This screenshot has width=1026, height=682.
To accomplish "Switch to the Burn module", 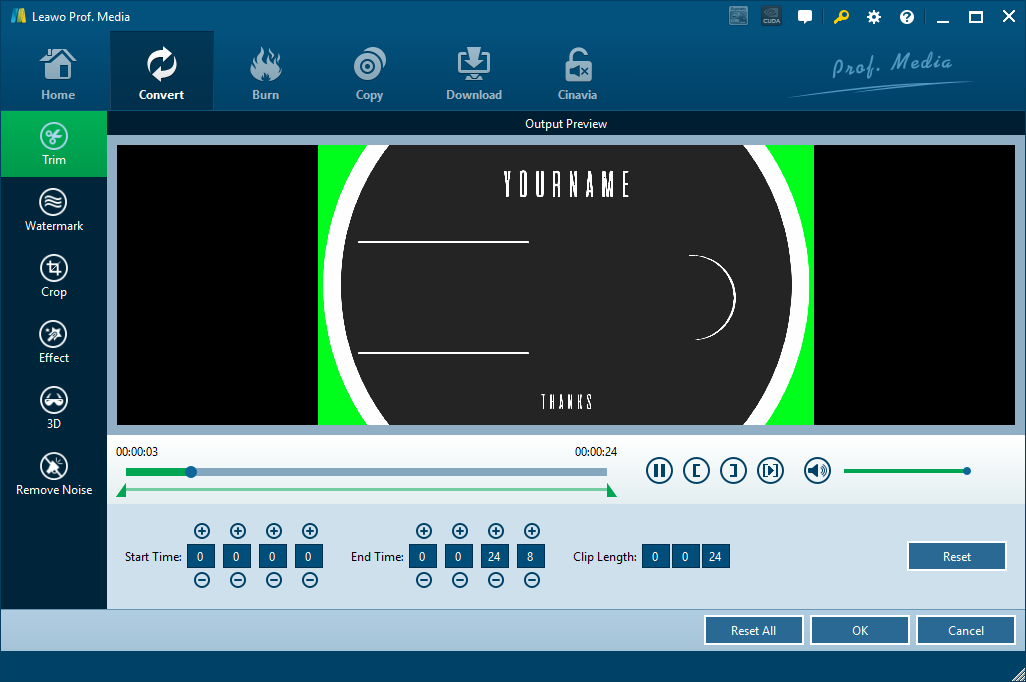I will (265, 75).
